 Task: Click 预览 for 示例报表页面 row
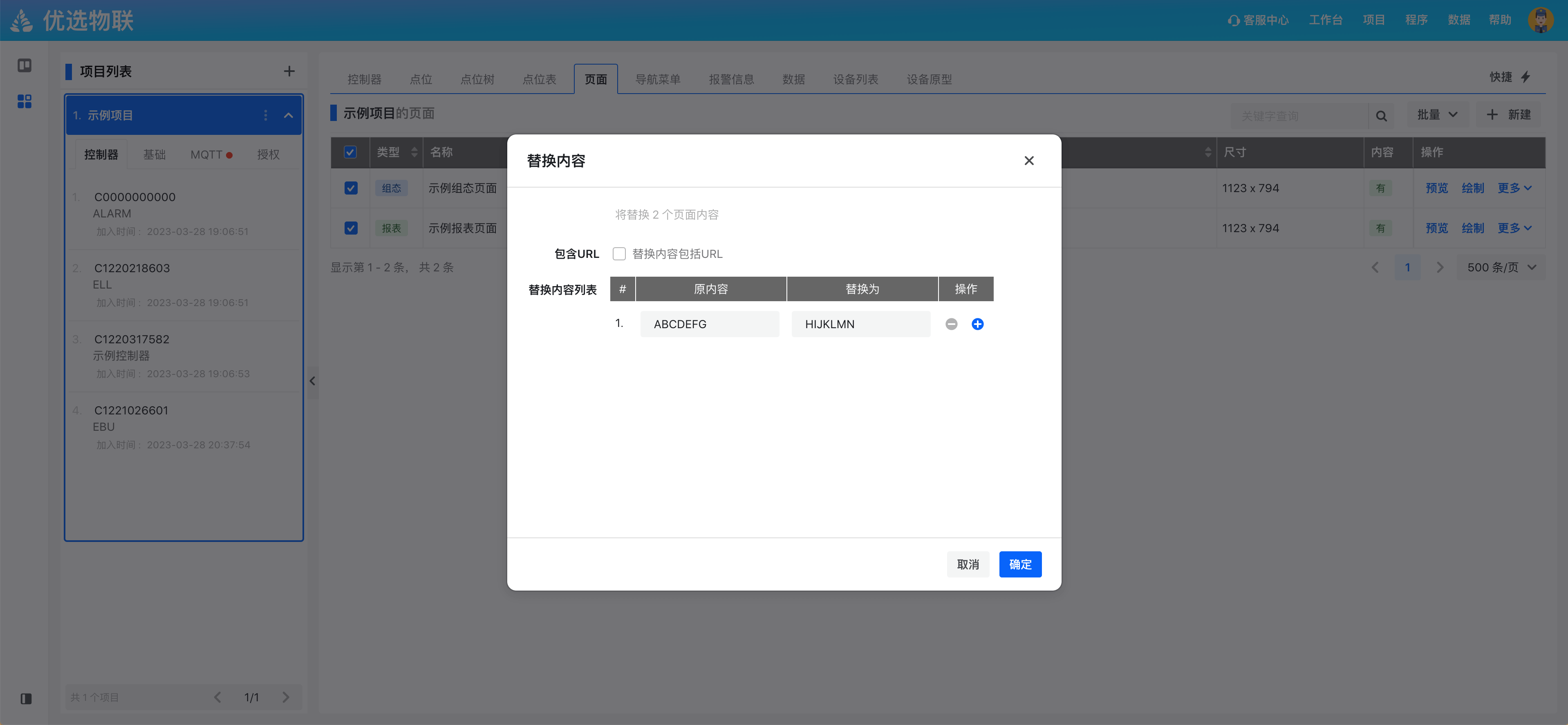tap(1436, 228)
